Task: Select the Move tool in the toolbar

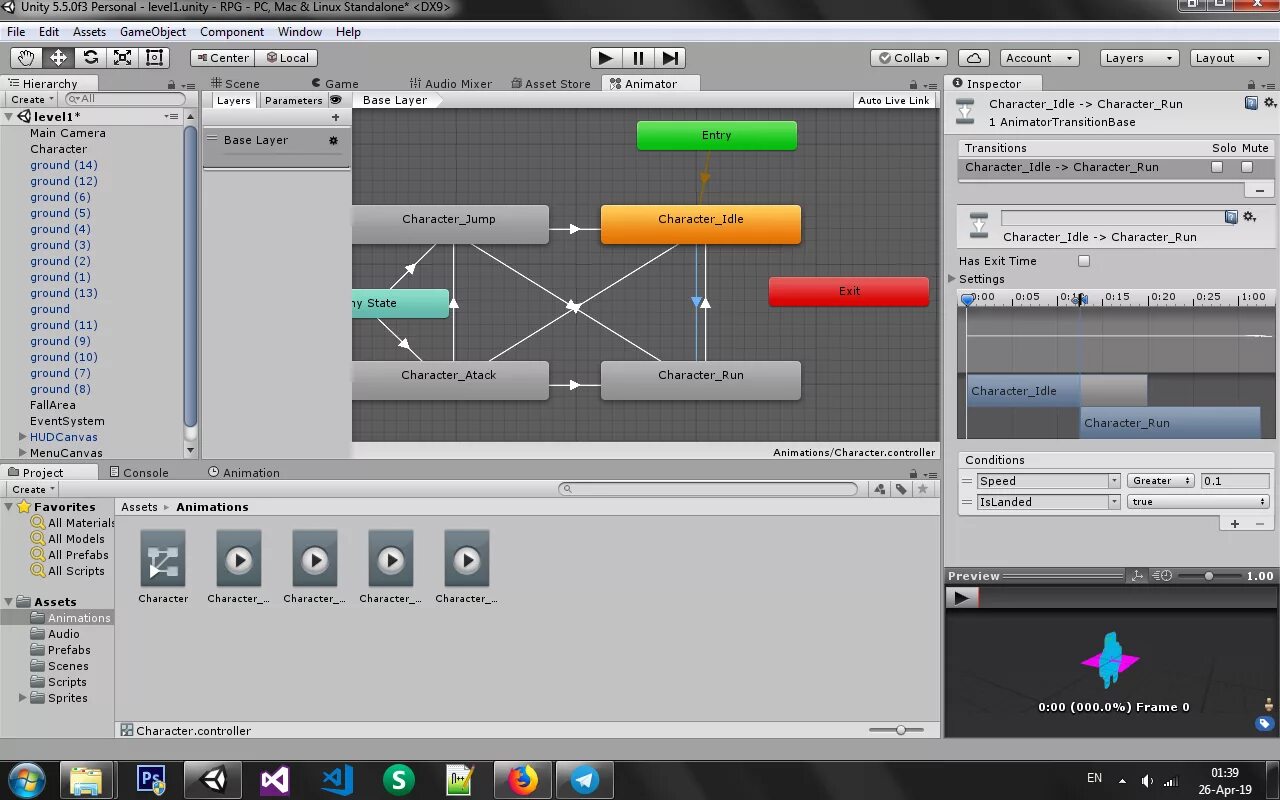Action: tap(58, 58)
